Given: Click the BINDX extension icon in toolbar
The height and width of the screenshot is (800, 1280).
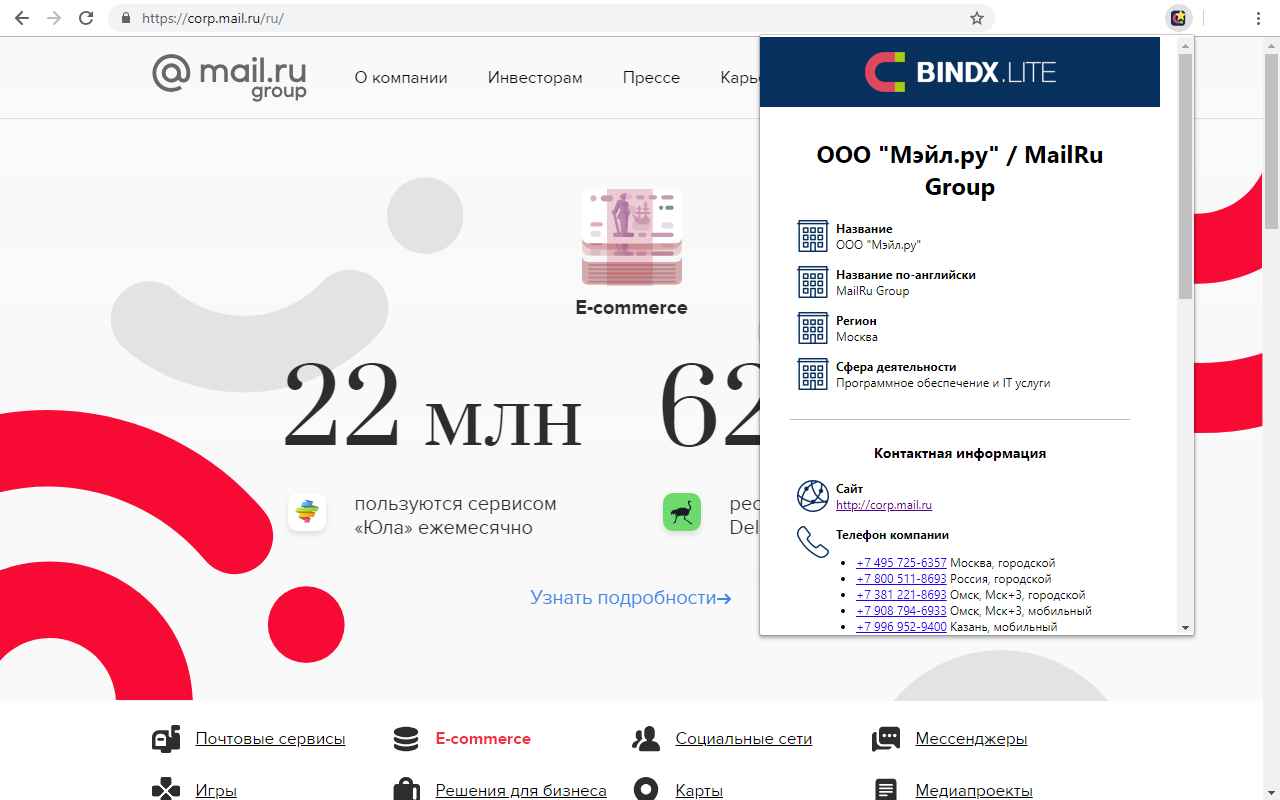Looking at the screenshot, I should click(1179, 18).
